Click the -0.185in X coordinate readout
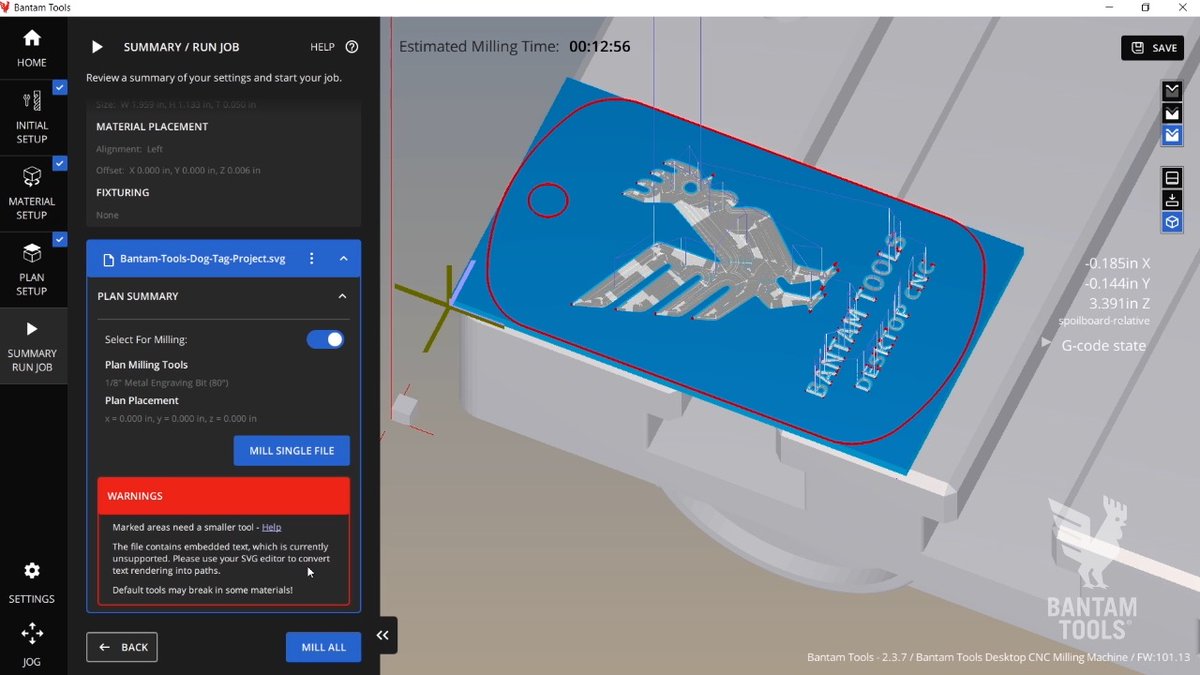 [1117, 263]
